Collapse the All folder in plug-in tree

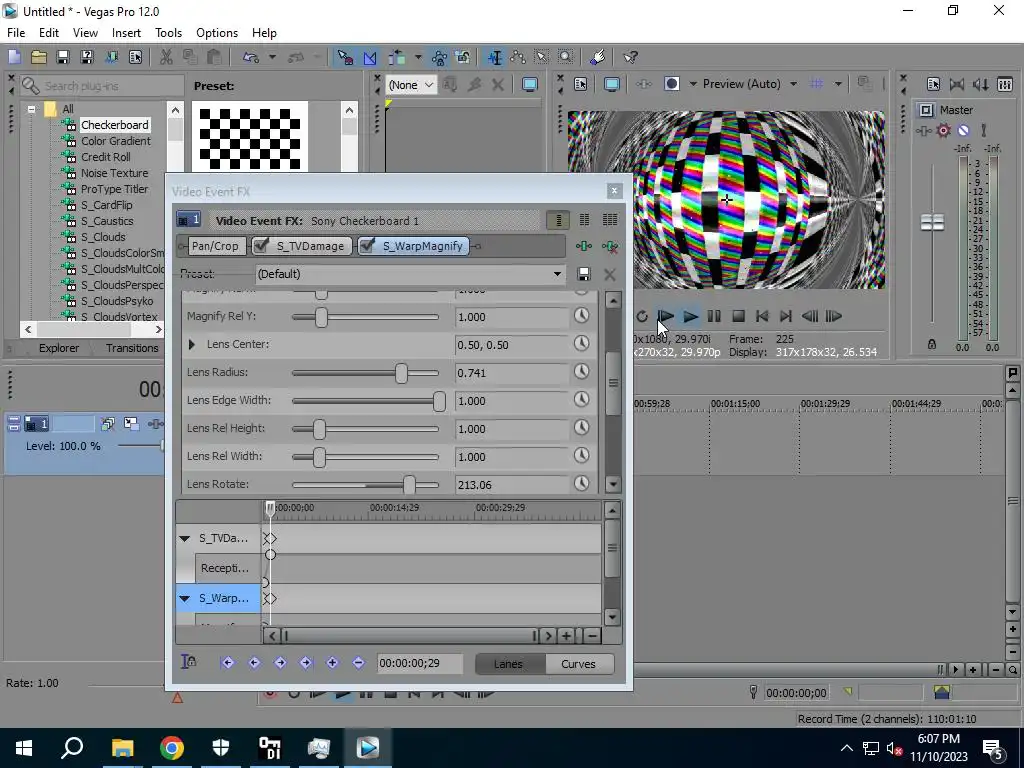[31, 109]
